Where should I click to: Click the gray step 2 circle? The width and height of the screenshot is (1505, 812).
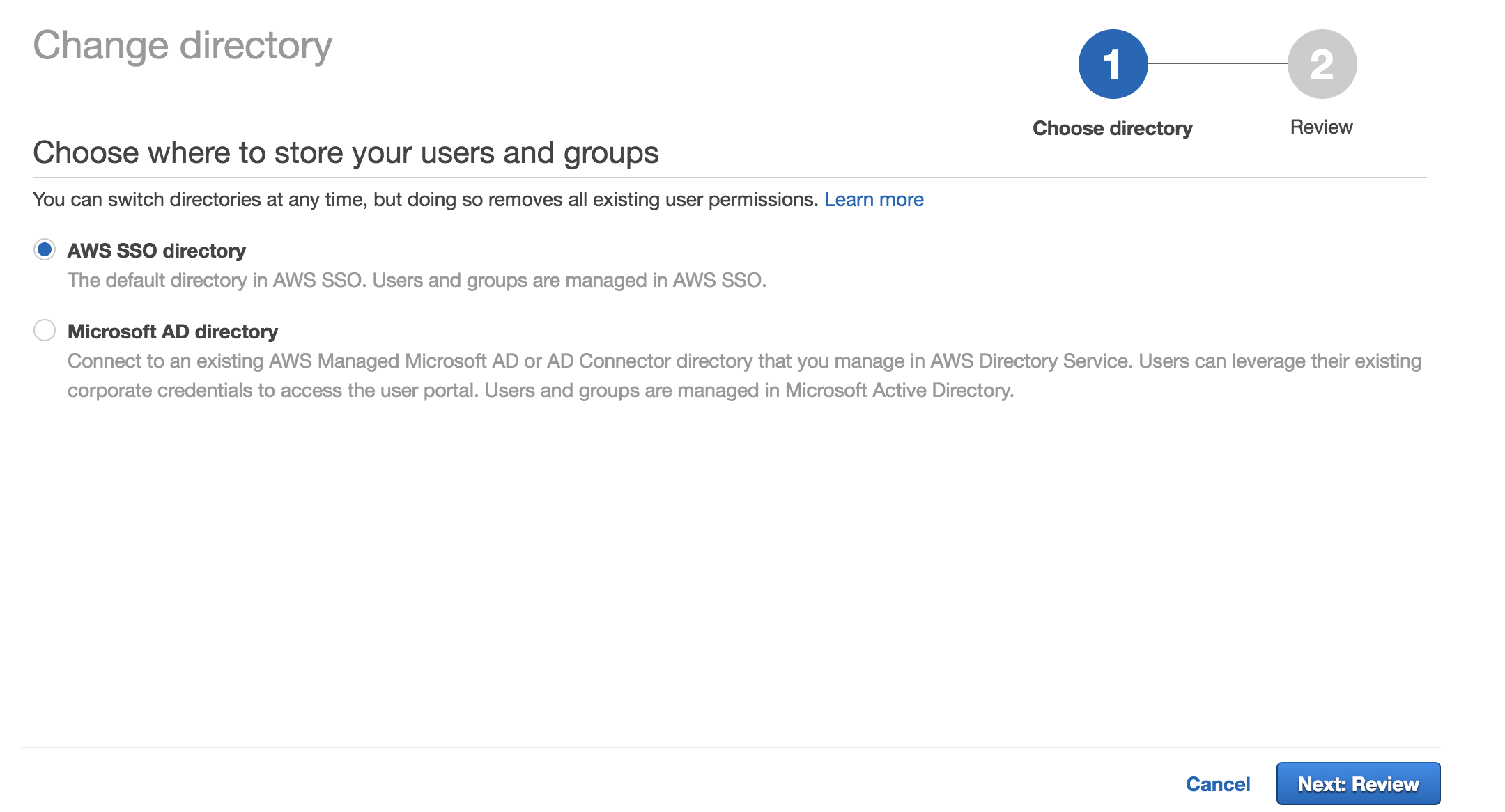coord(1322,64)
